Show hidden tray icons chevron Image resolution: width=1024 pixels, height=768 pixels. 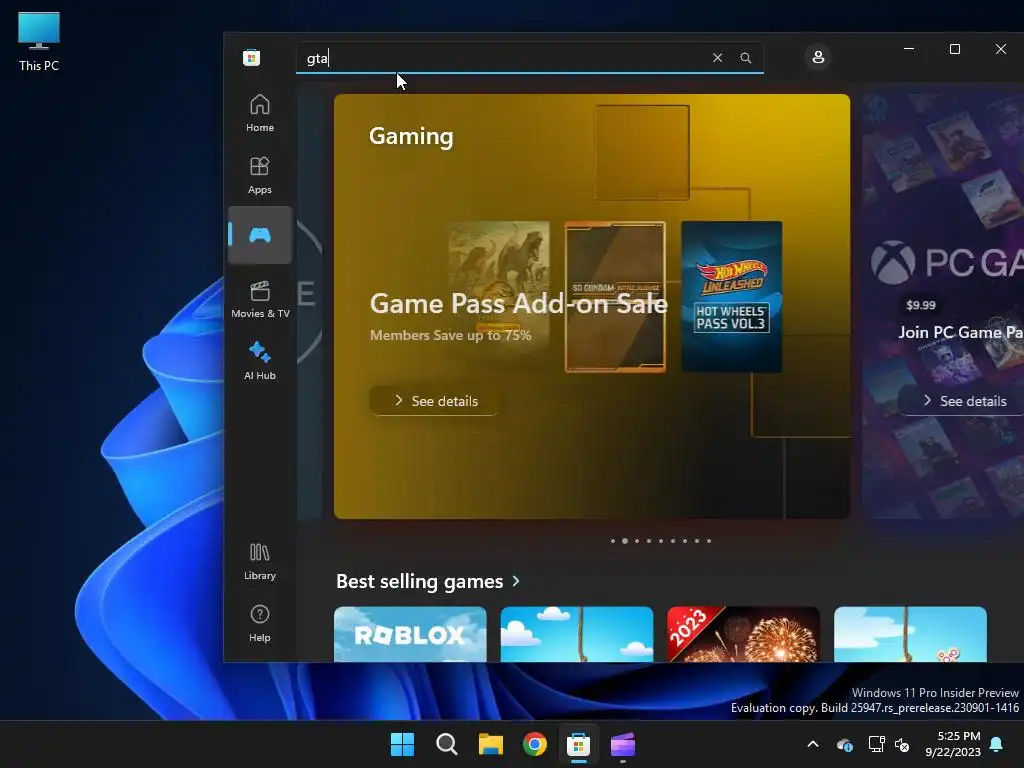[813, 744]
